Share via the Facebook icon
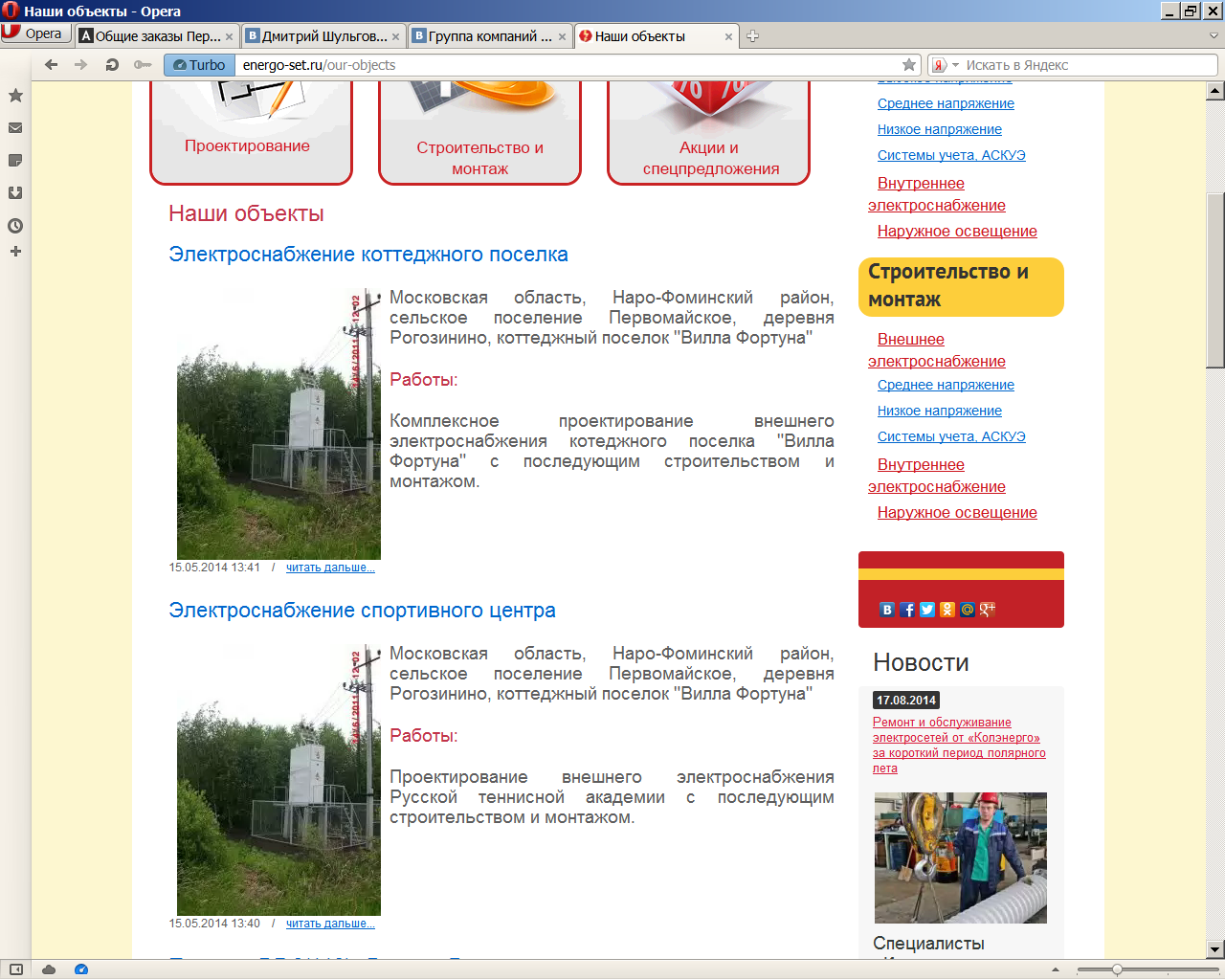Viewport: 1225px width, 980px height. click(907, 610)
